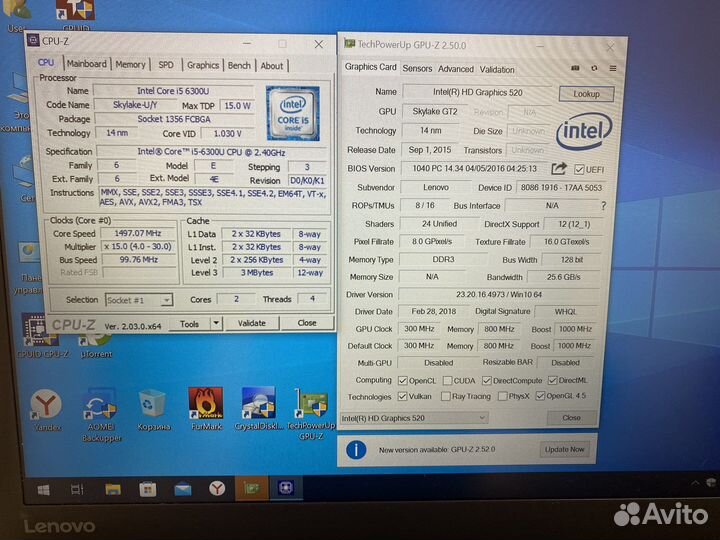Switch to GPU-Z taskbar button
This screenshot has height=540, width=720.
[x=251, y=489]
